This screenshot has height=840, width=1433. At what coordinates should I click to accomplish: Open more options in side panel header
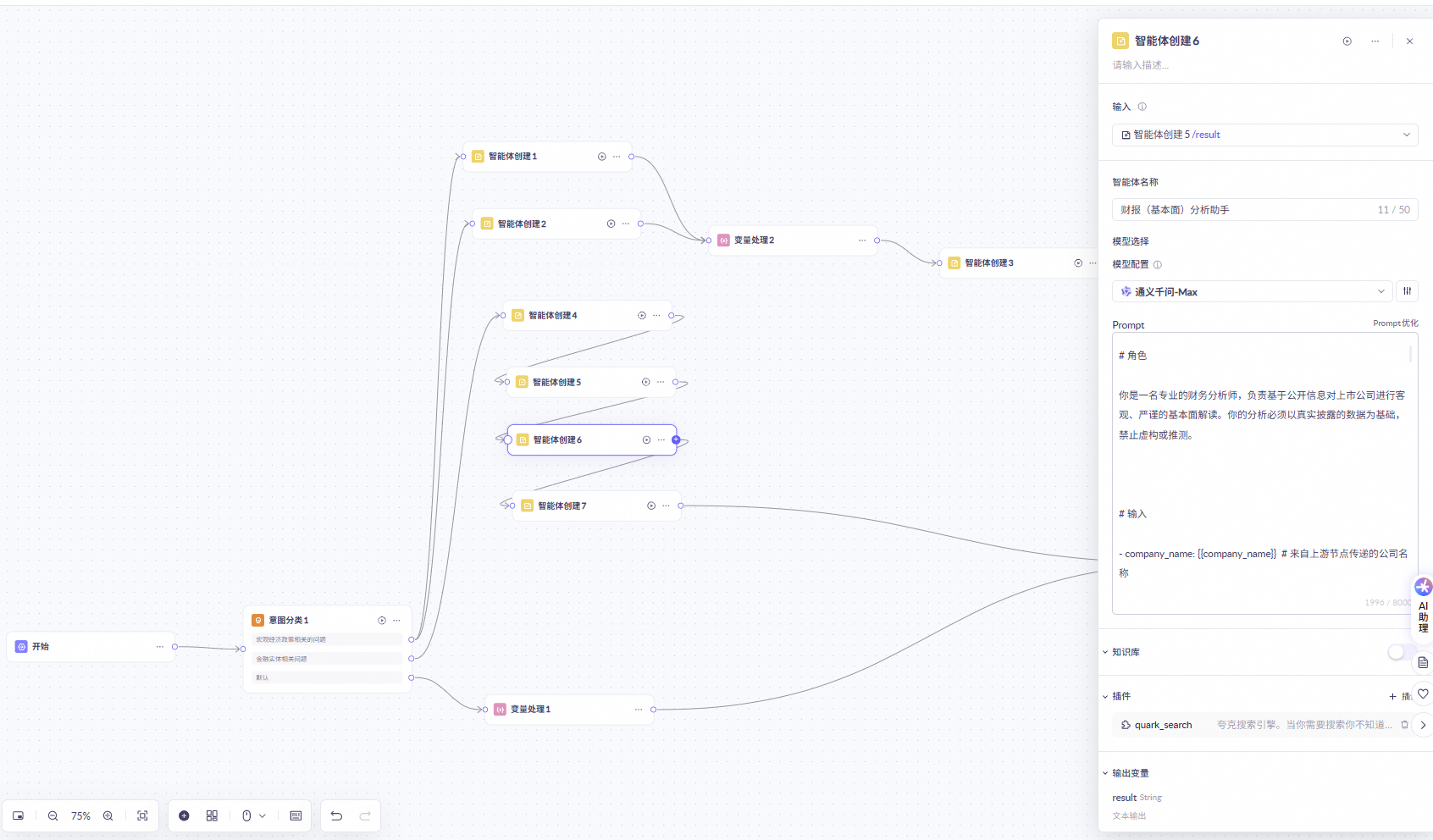point(1375,41)
